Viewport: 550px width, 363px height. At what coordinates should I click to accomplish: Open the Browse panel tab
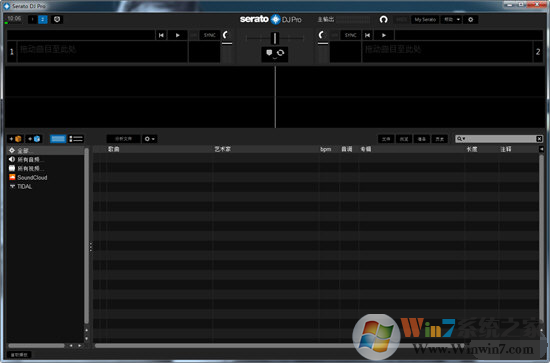[404, 139]
